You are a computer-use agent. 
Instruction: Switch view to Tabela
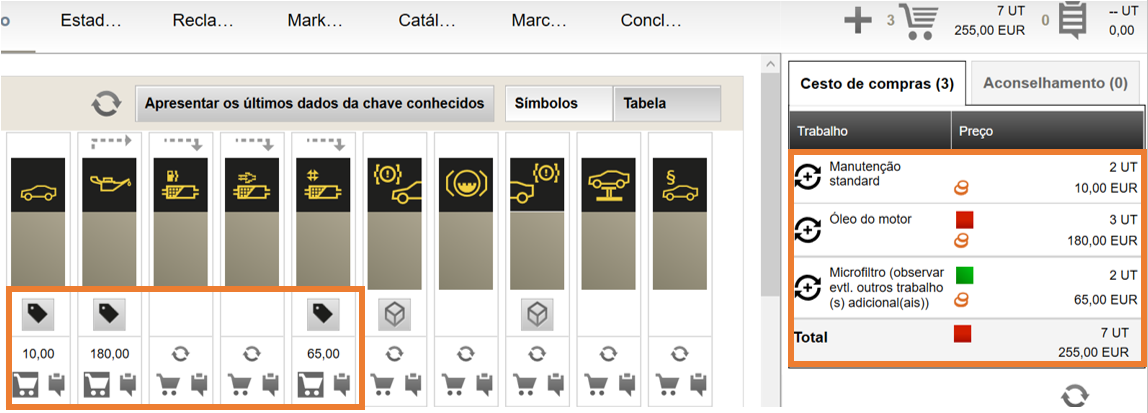pos(667,103)
